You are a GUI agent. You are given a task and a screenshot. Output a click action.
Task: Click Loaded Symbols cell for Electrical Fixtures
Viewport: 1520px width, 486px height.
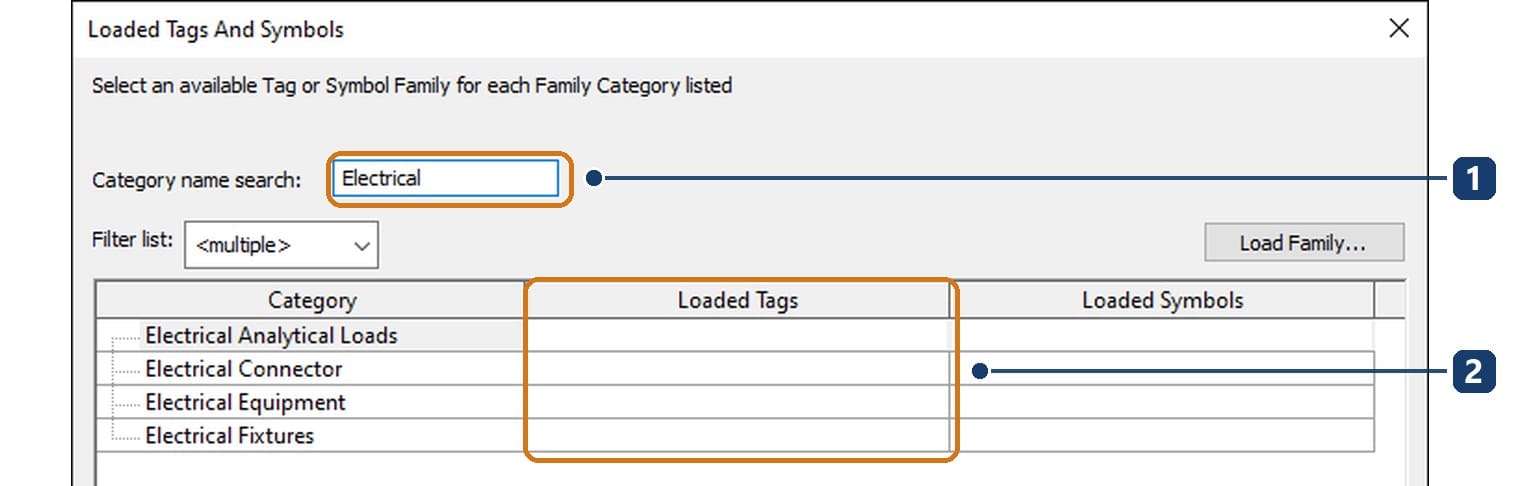tap(1162, 436)
